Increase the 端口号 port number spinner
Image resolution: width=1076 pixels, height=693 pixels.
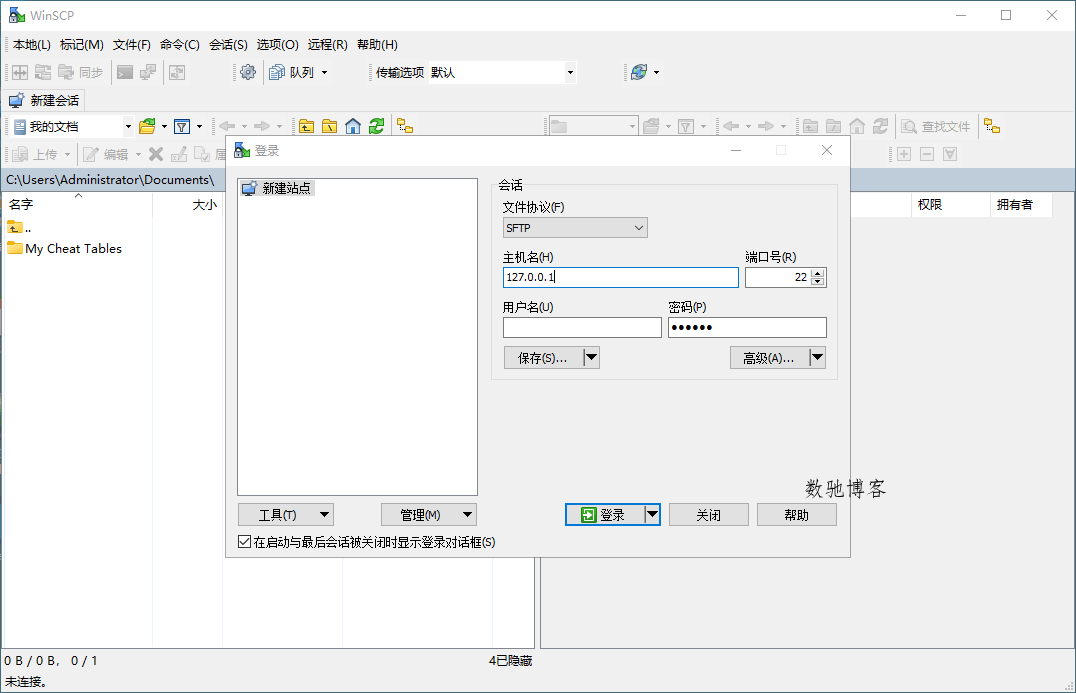817,273
